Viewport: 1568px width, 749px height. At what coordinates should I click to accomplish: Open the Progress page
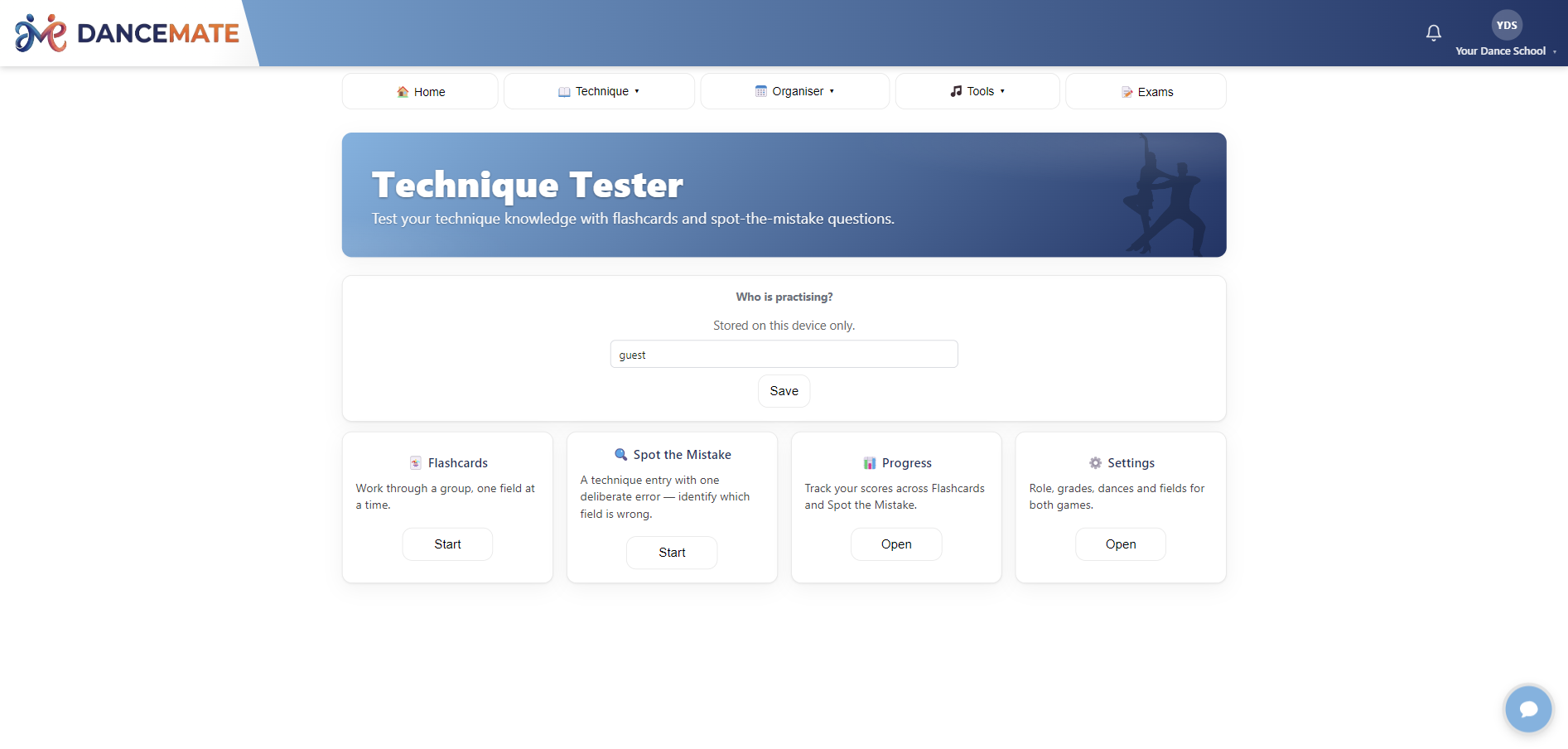pyautogui.click(x=896, y=544)
